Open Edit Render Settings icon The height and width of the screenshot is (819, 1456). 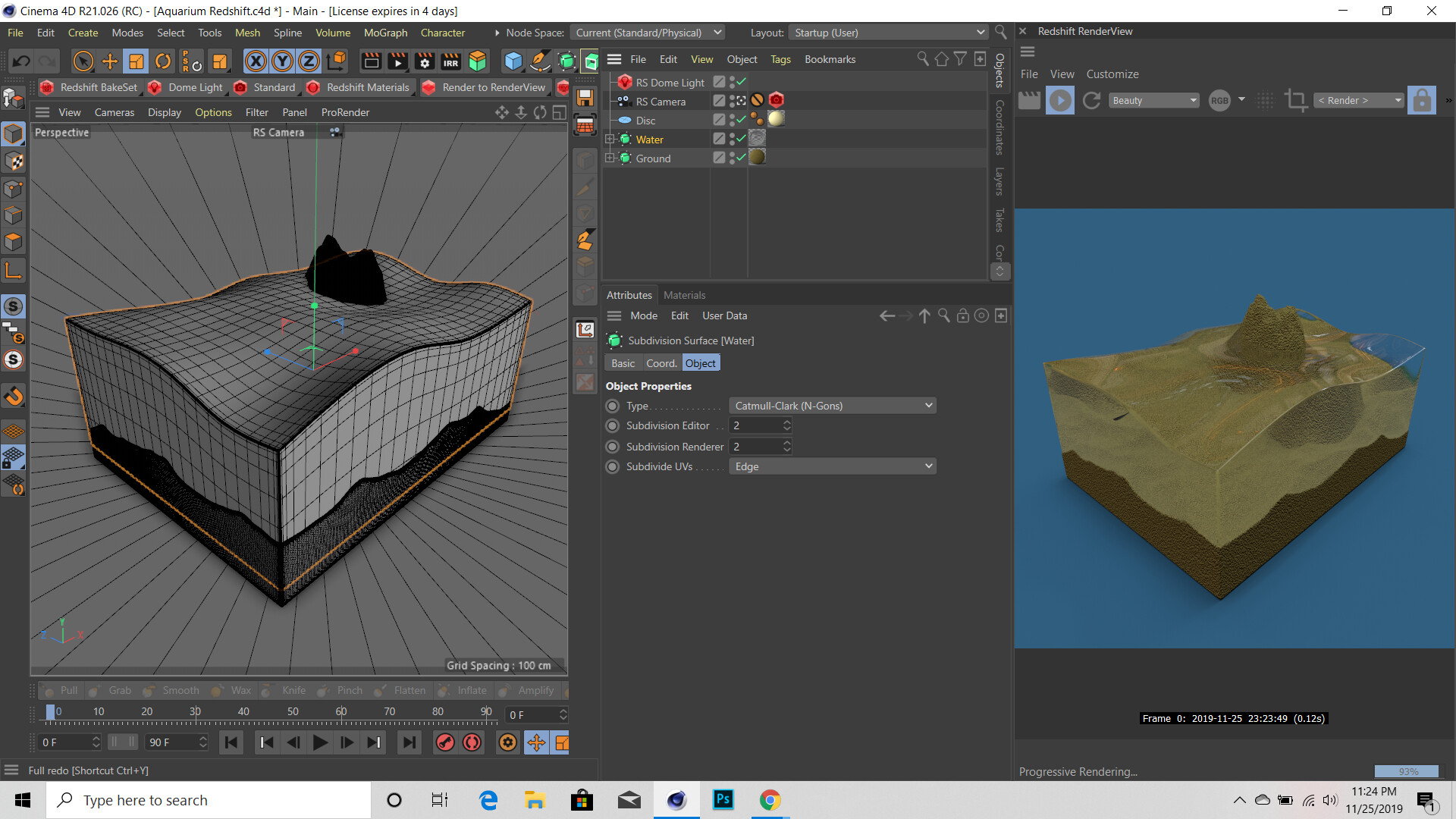[x=425, y=61]
